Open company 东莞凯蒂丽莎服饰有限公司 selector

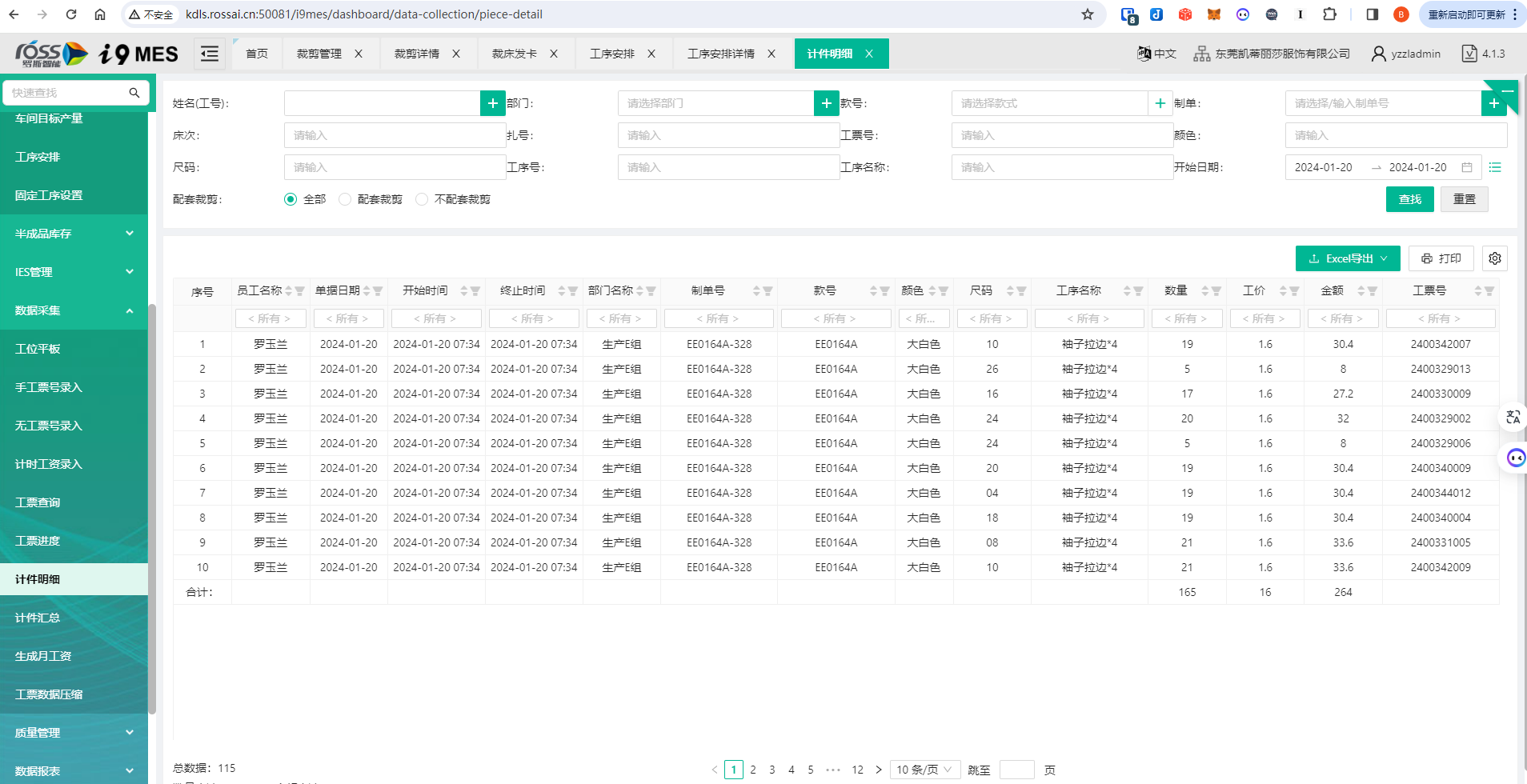[x=1272, y=54]
